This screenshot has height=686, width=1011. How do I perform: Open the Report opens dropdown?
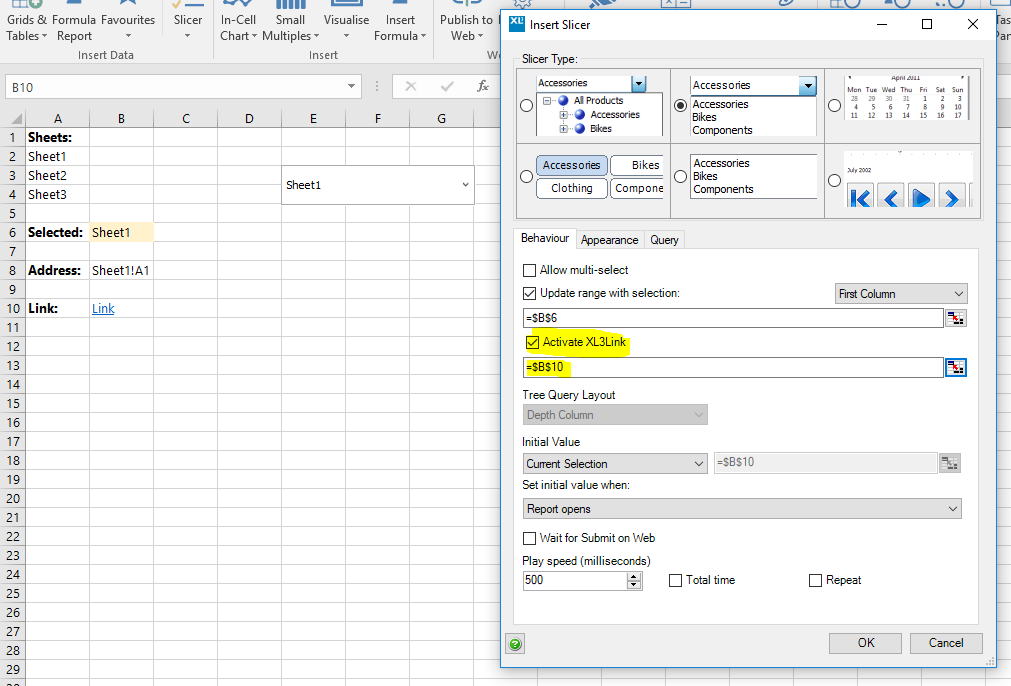(x=741, y=509)
